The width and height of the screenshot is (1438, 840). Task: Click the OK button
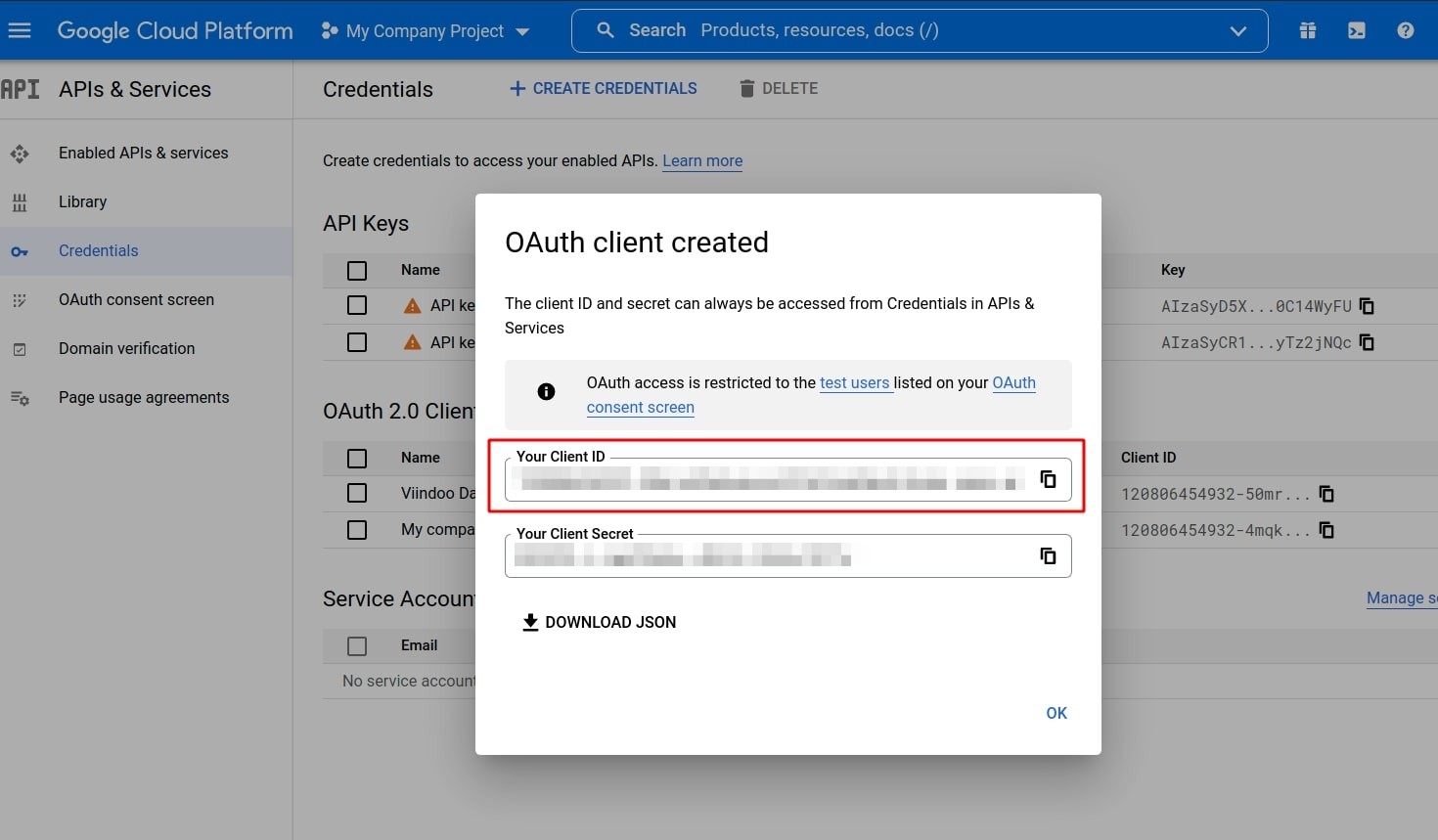(x=1056, y=713)
